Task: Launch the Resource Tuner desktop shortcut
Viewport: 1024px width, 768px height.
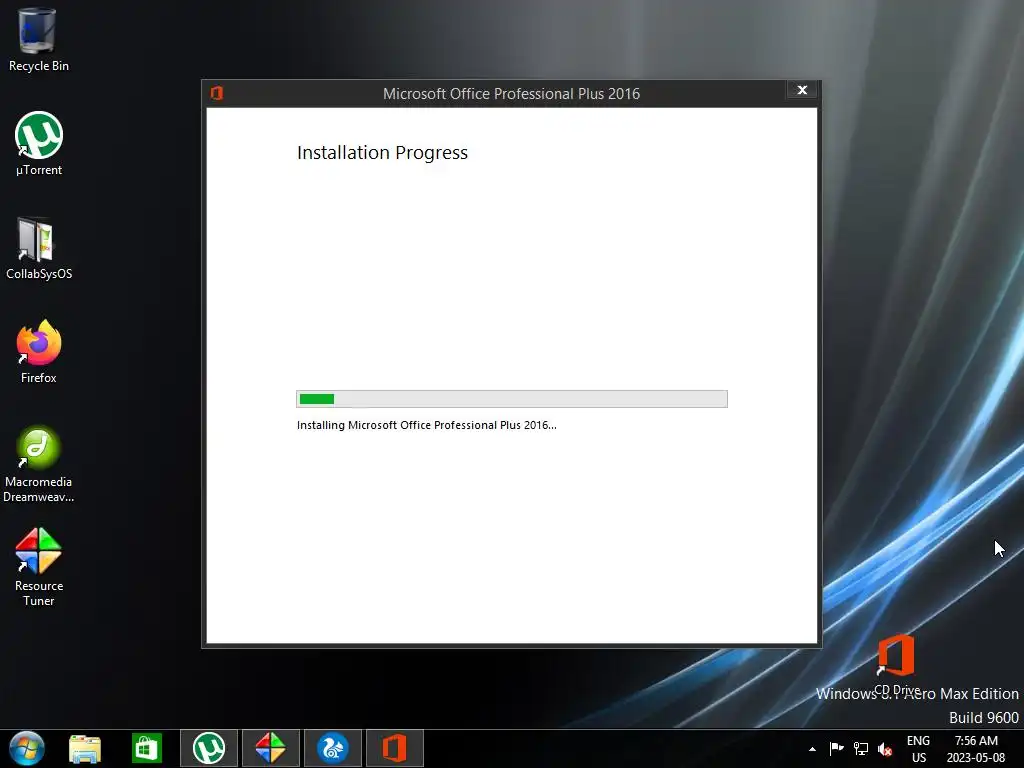Action: (x=39, y=568)
